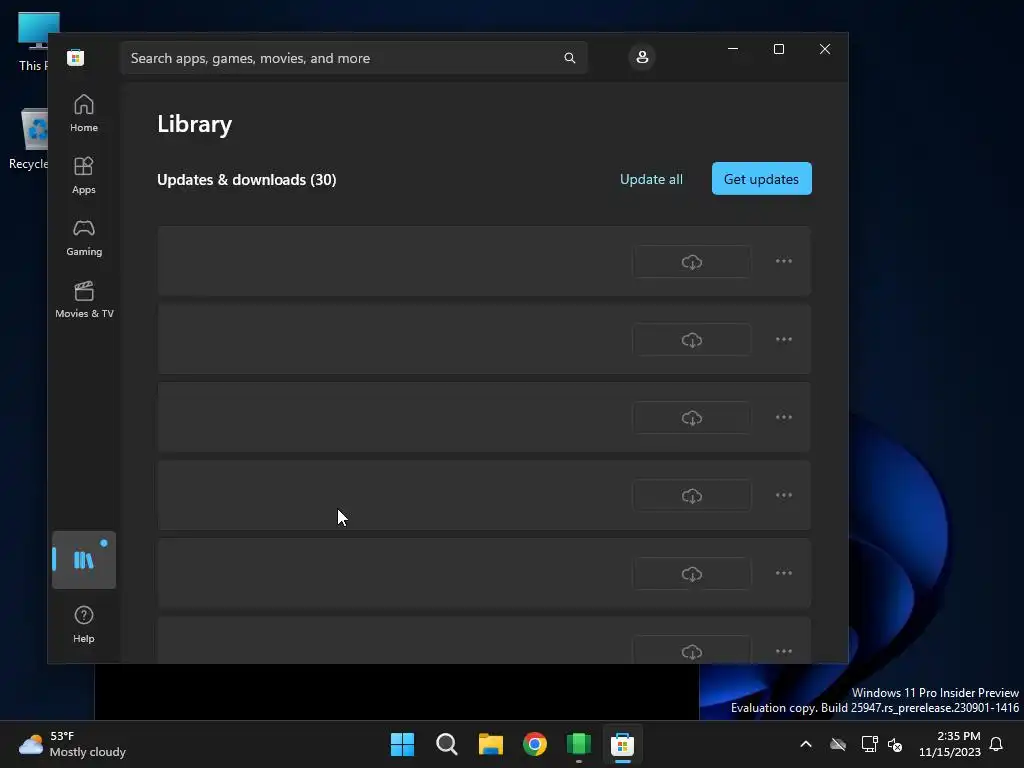Screen dimensions: 1024x768
Task: Open more options for sixth app row
Action: point(784,651)
